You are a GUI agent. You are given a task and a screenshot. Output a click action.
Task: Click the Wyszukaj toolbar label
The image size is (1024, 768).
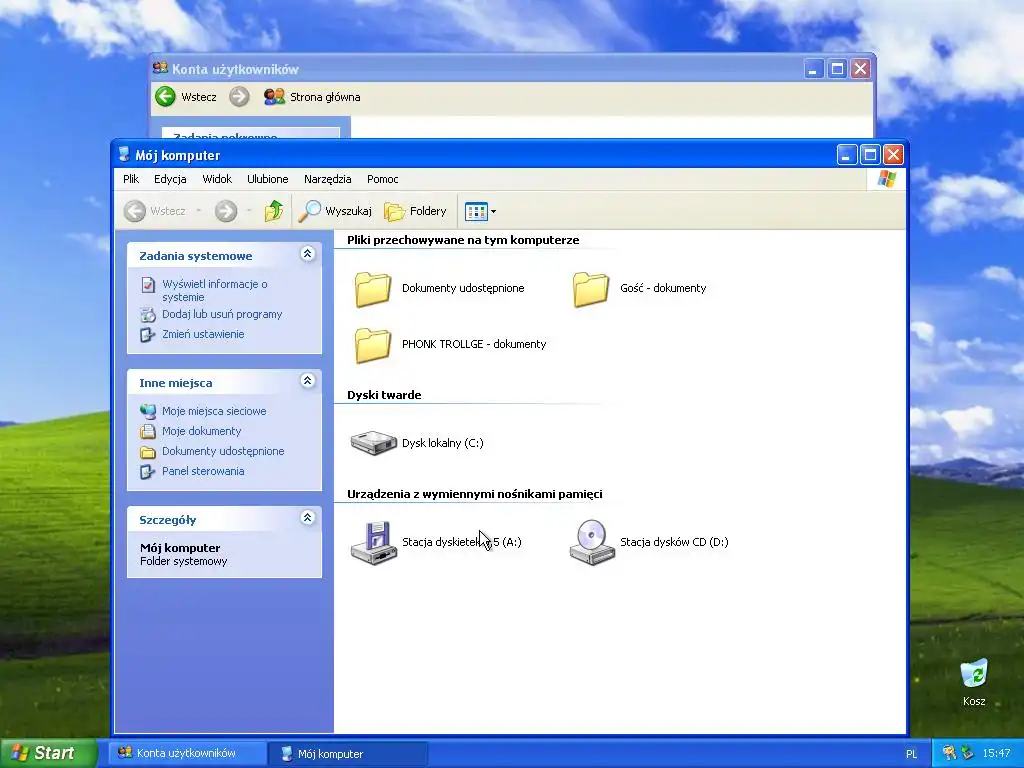348,211
